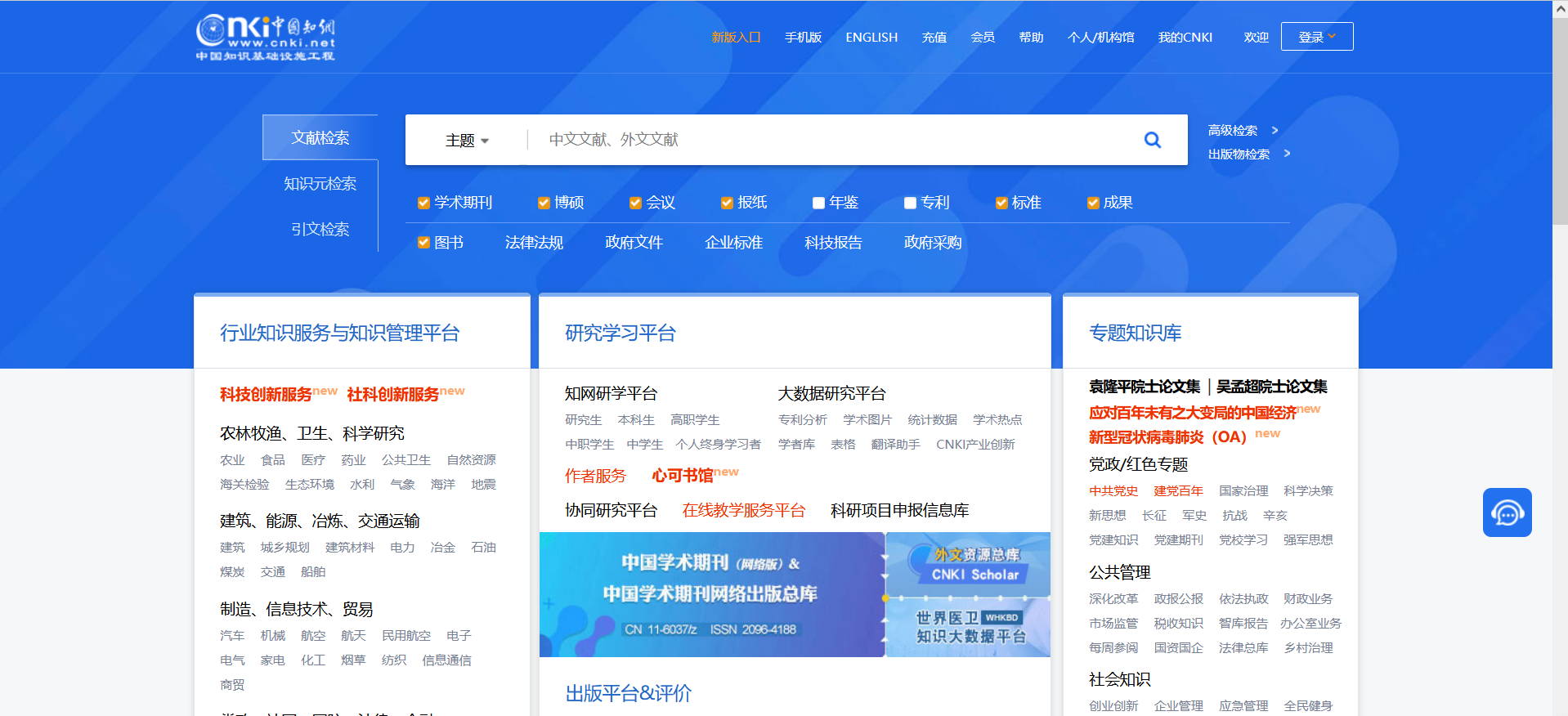Open 知网研学平台 link
1568x716 pixels.
tap(611, 394)
